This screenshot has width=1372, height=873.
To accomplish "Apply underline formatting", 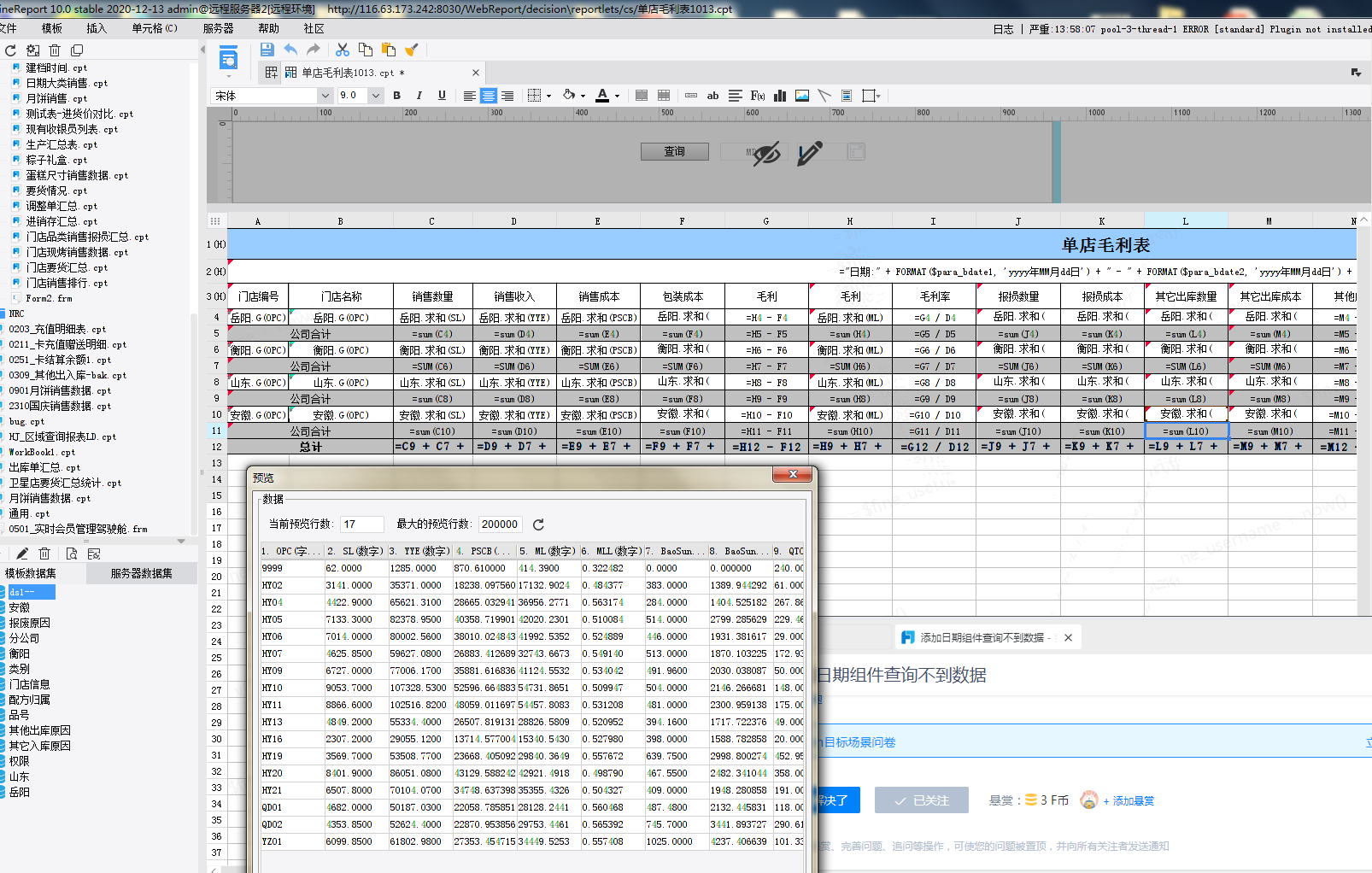I will click(x=442, y=96).
